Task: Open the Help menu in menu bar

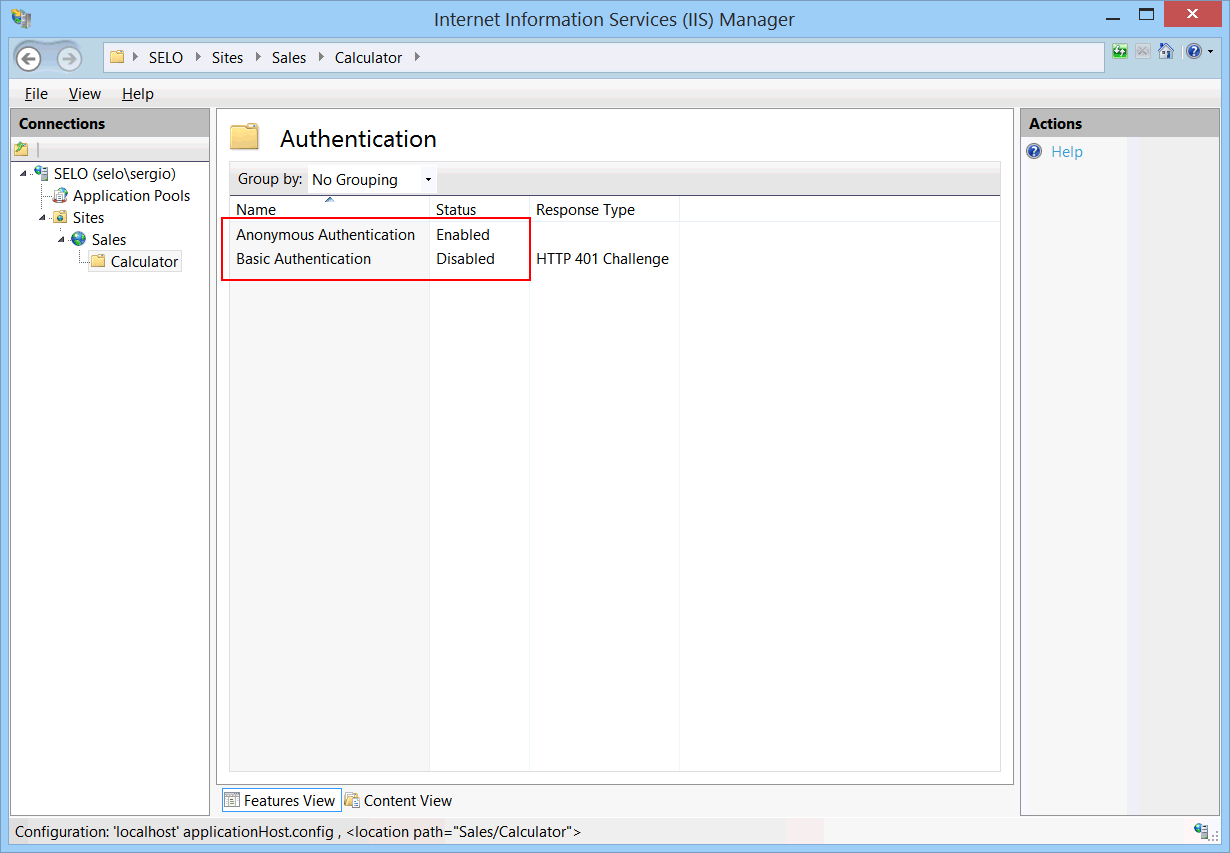Action: tap(138, 94)
